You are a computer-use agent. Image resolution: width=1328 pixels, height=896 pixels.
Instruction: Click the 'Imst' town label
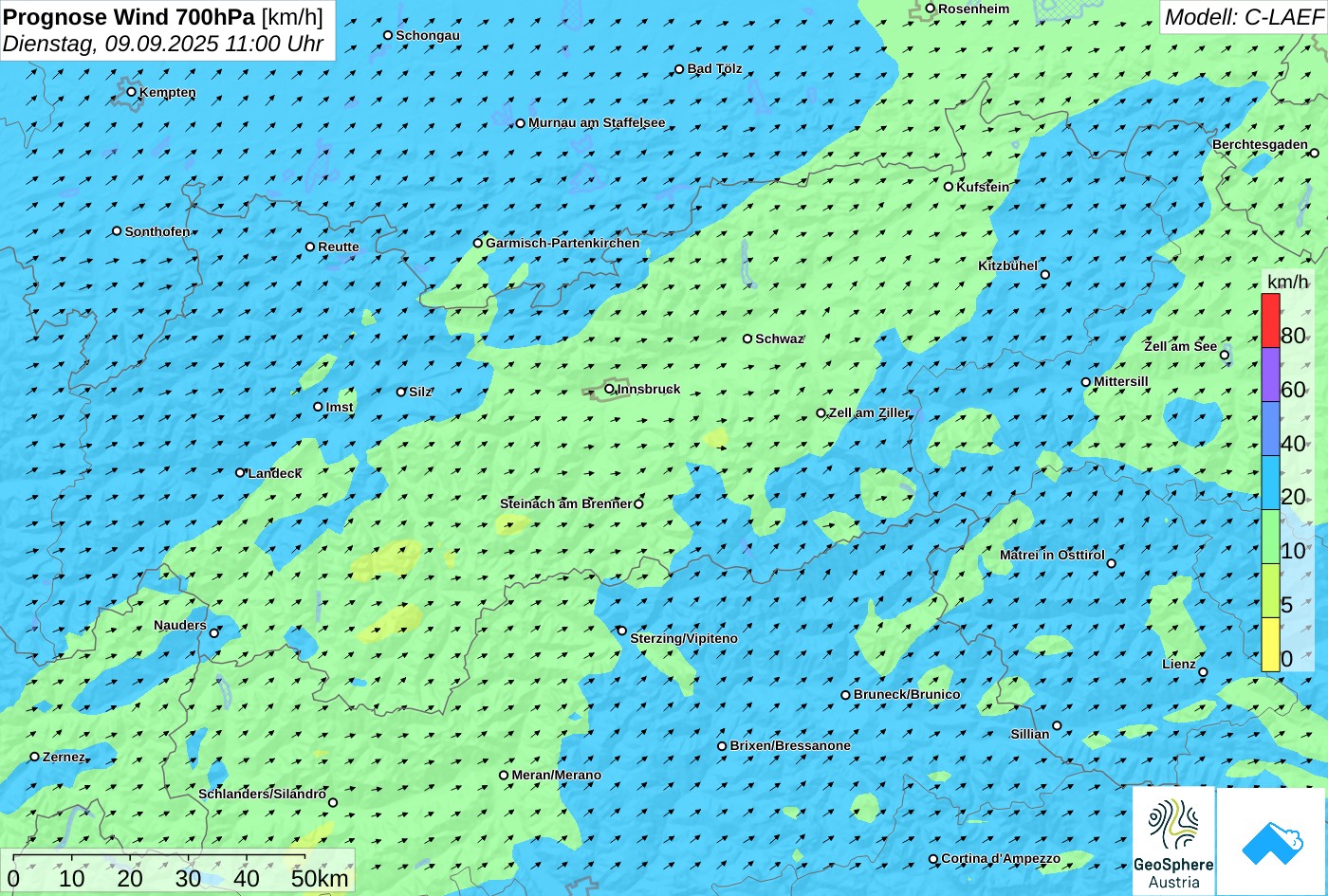pos(340,407)
